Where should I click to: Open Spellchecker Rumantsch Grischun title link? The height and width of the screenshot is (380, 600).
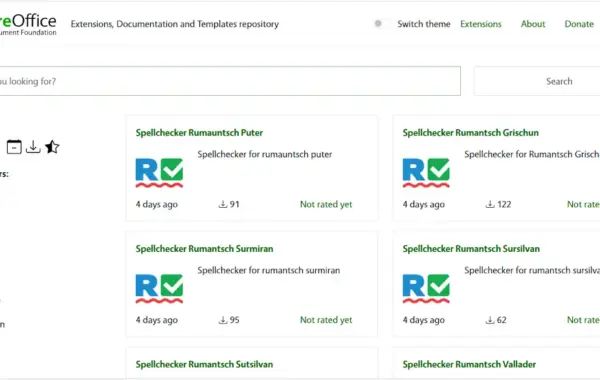tap(470, 133)
